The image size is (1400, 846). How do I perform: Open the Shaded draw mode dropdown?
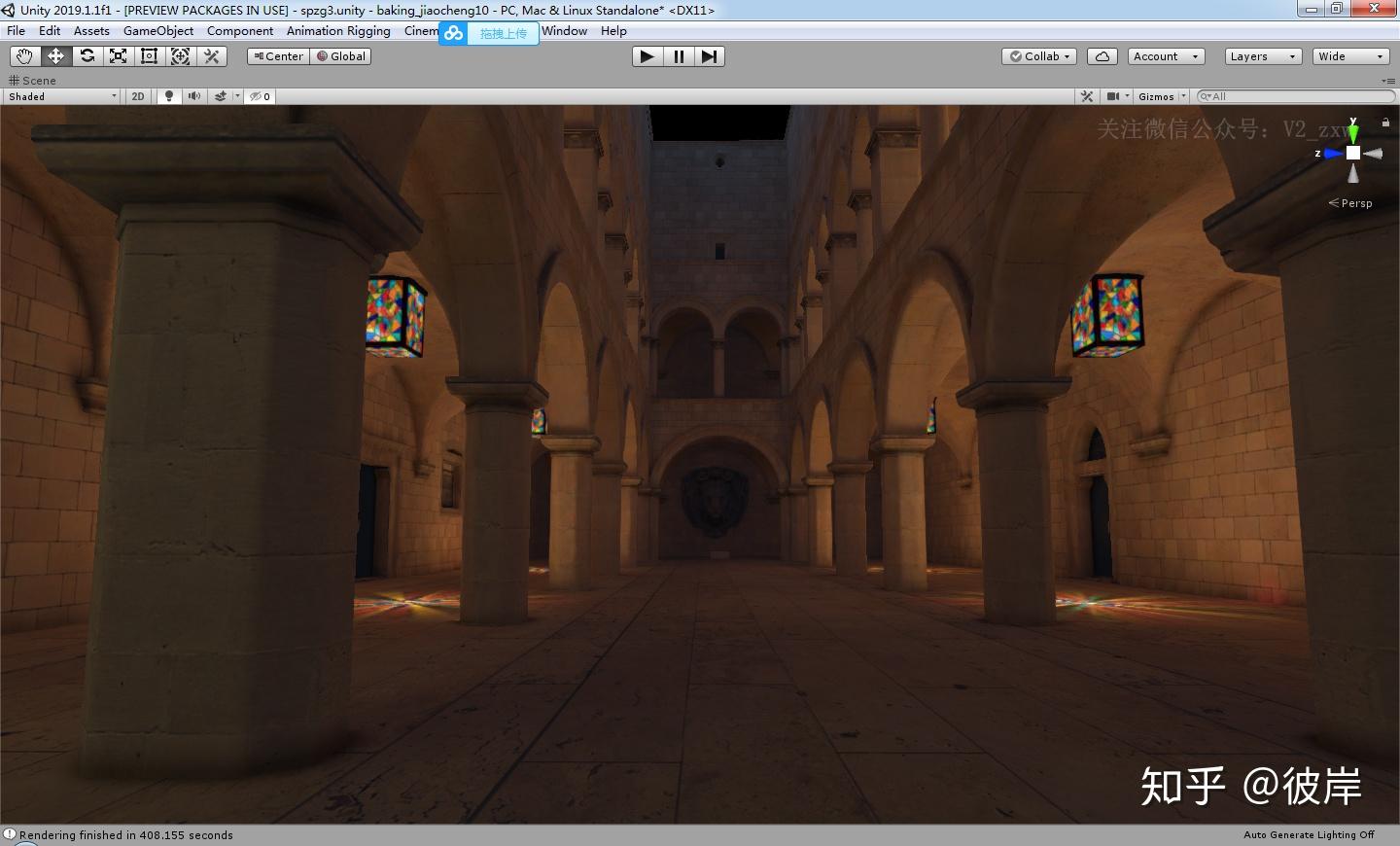click(x=62, y=96)
